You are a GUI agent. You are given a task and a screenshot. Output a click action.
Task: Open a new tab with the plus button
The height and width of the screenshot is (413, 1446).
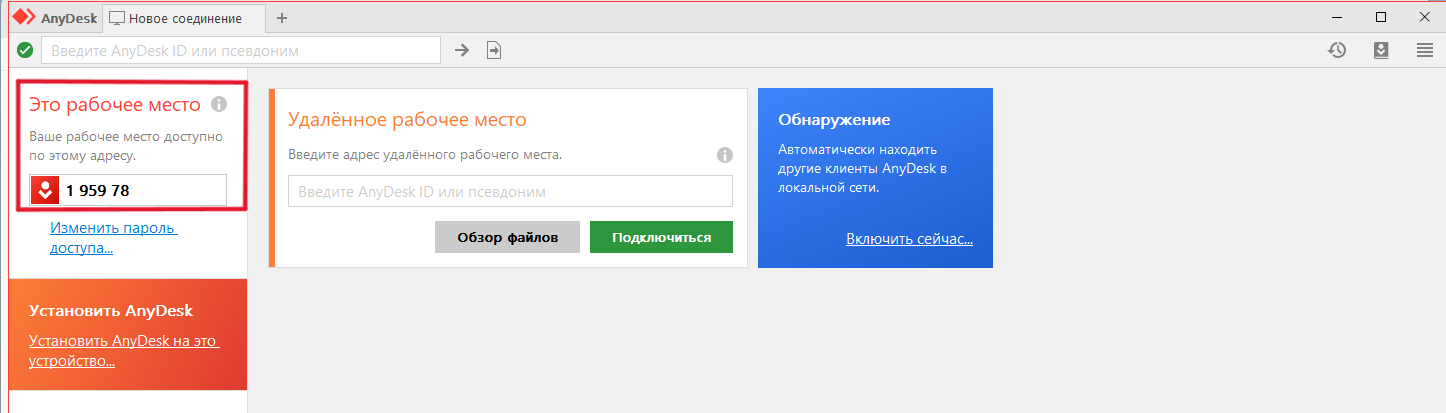(281, 18)
